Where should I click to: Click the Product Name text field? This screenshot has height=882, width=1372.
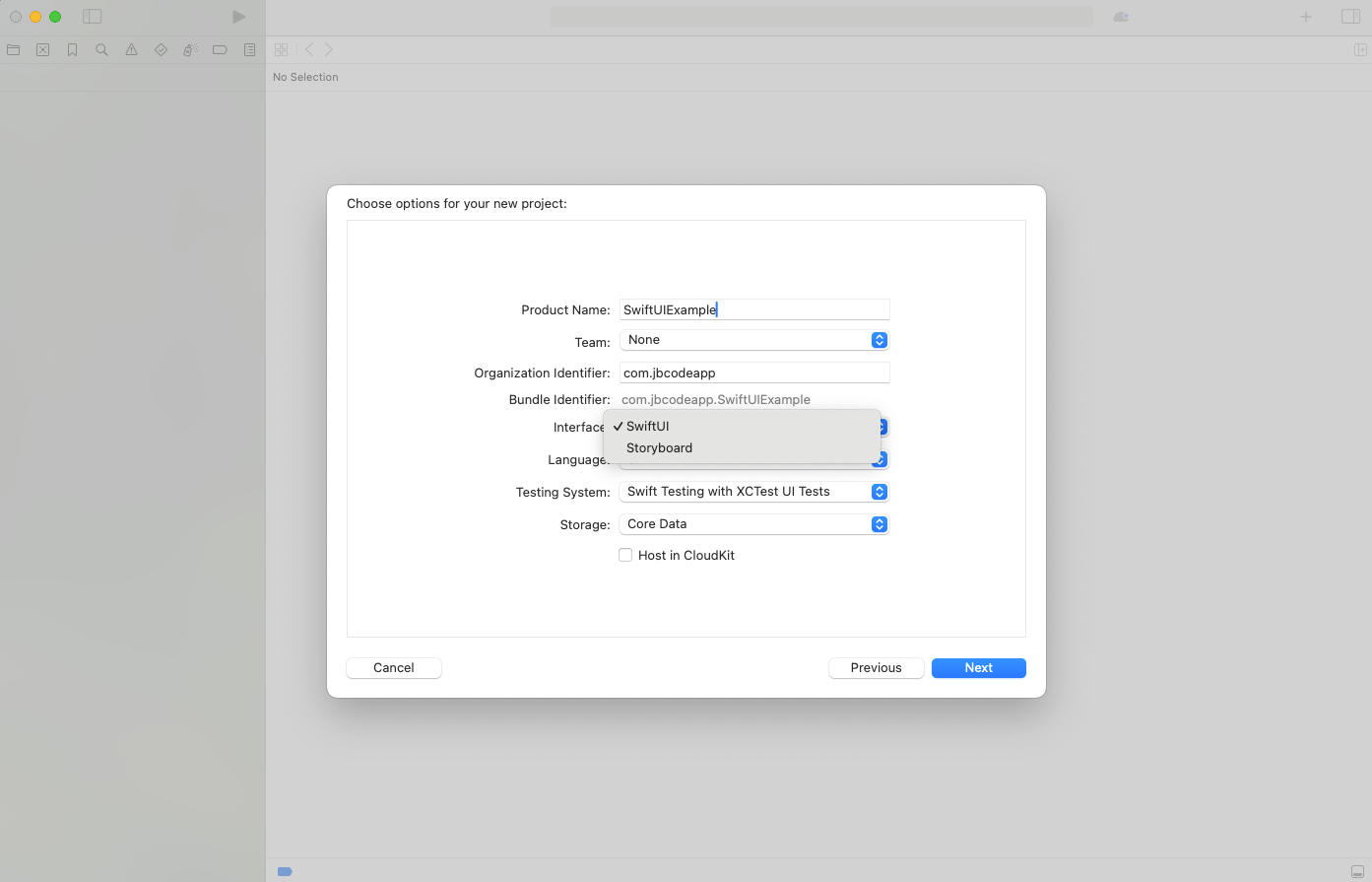pyautogui.click(x=754, y=309)
